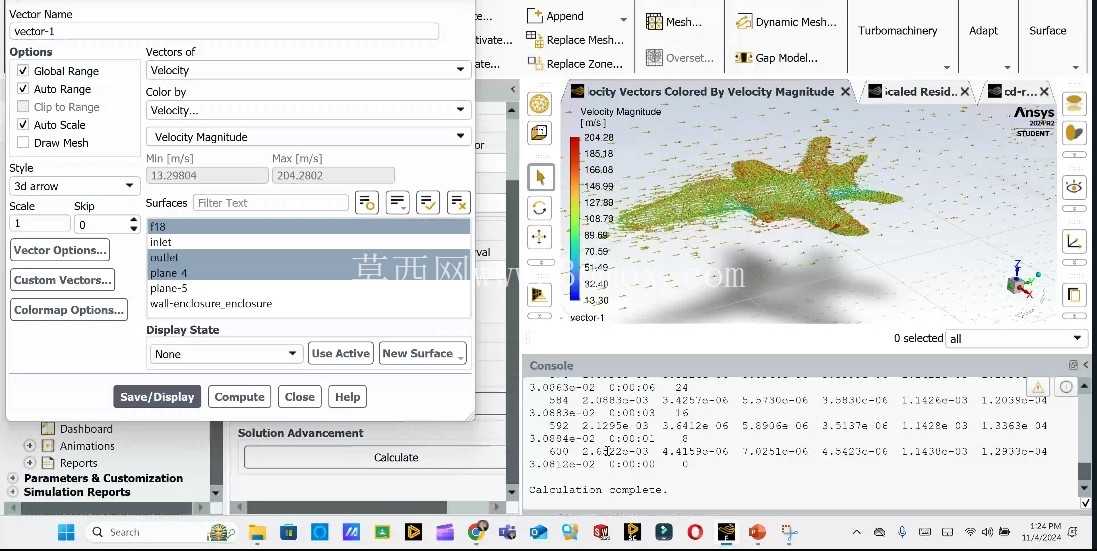Screen dimensions: 1097x551
Task: Click the console warning triangle icon
Action: 1038,387
